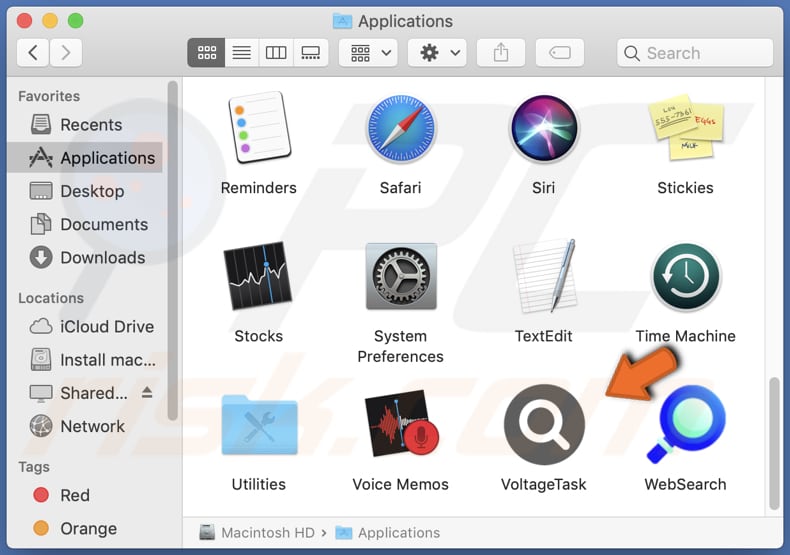Click the Applications folder icon in title bar

point(343,21)
